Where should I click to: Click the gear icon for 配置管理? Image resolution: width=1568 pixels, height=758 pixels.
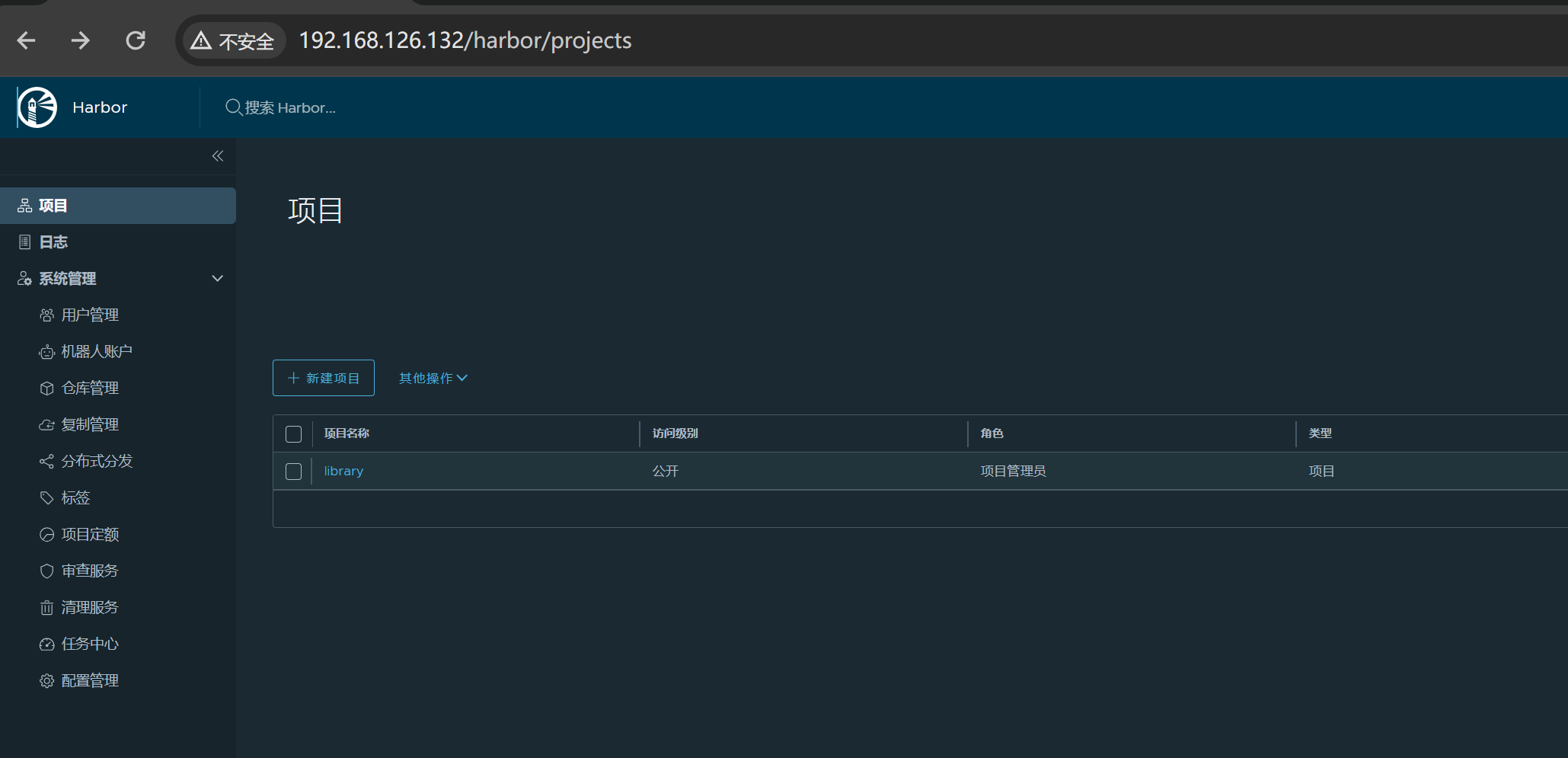[46, 681]
